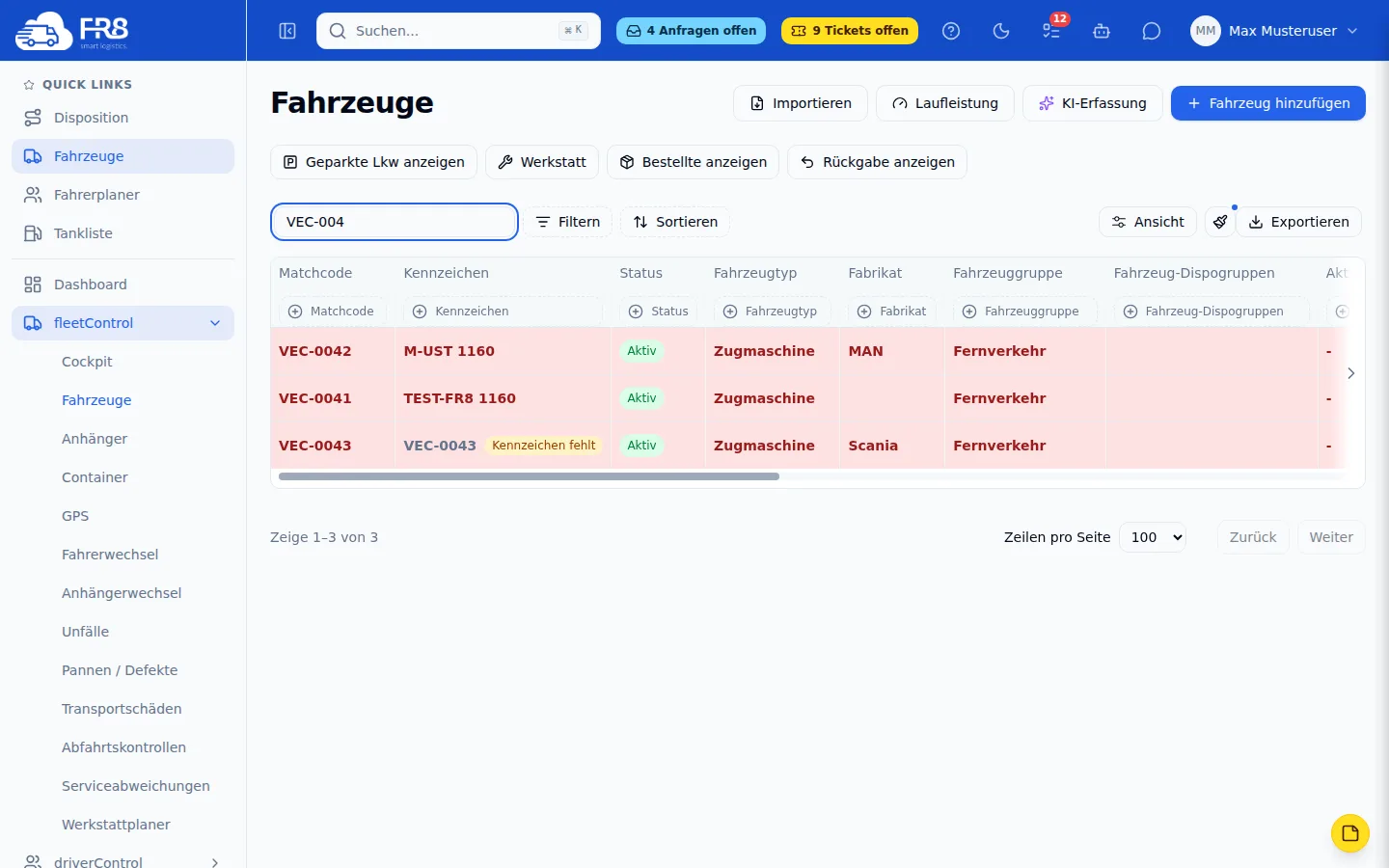1389x868 pixels.
Task: Open Anhänger under fleetControl
Action: point(95,439)
